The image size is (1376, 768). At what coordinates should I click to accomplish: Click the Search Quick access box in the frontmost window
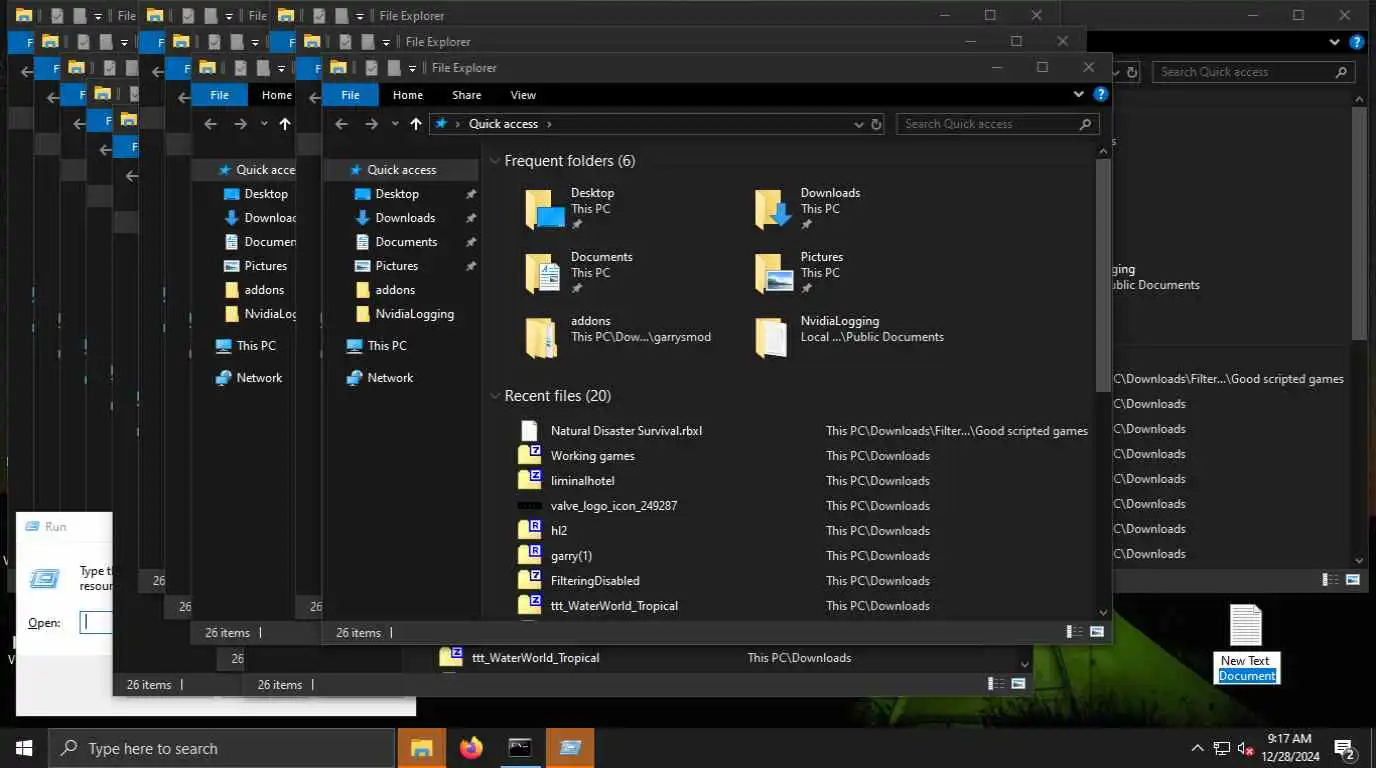click(998, 124)
